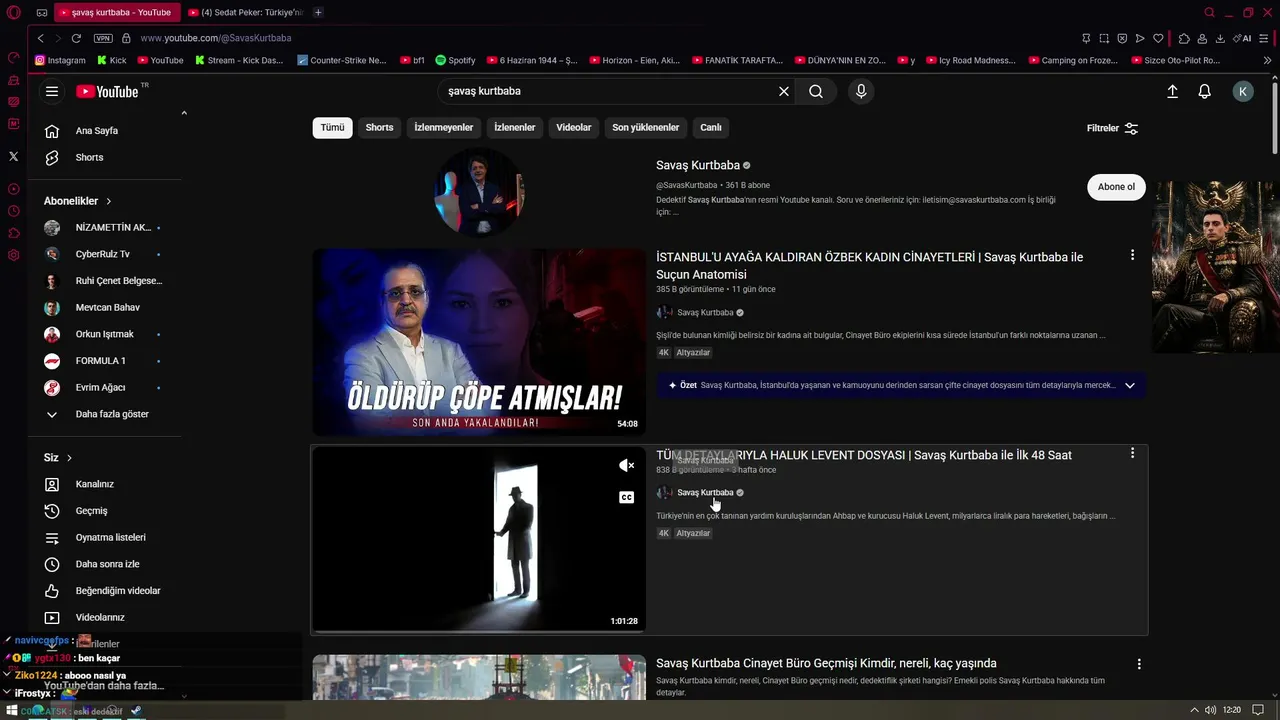Select the Son yüklenenler filter chip
This screenshot has height=720, width=1280.
point(646,127)
